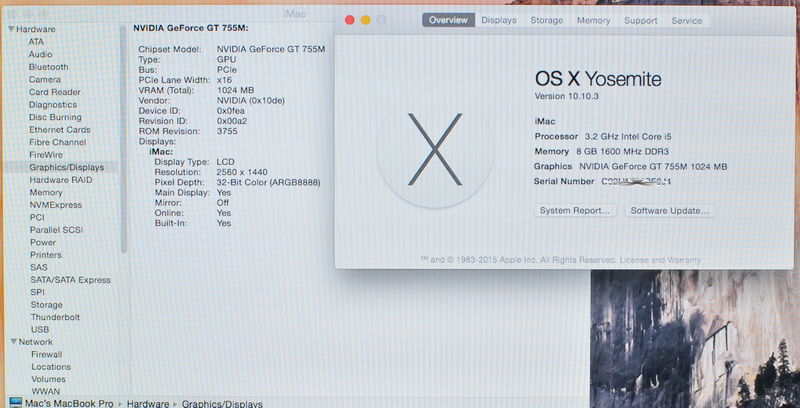The width and height of the screenshot is (800, 408).
Task: Click Mac's MacBook Pro in path bar
Action: (x=69, y=403)
